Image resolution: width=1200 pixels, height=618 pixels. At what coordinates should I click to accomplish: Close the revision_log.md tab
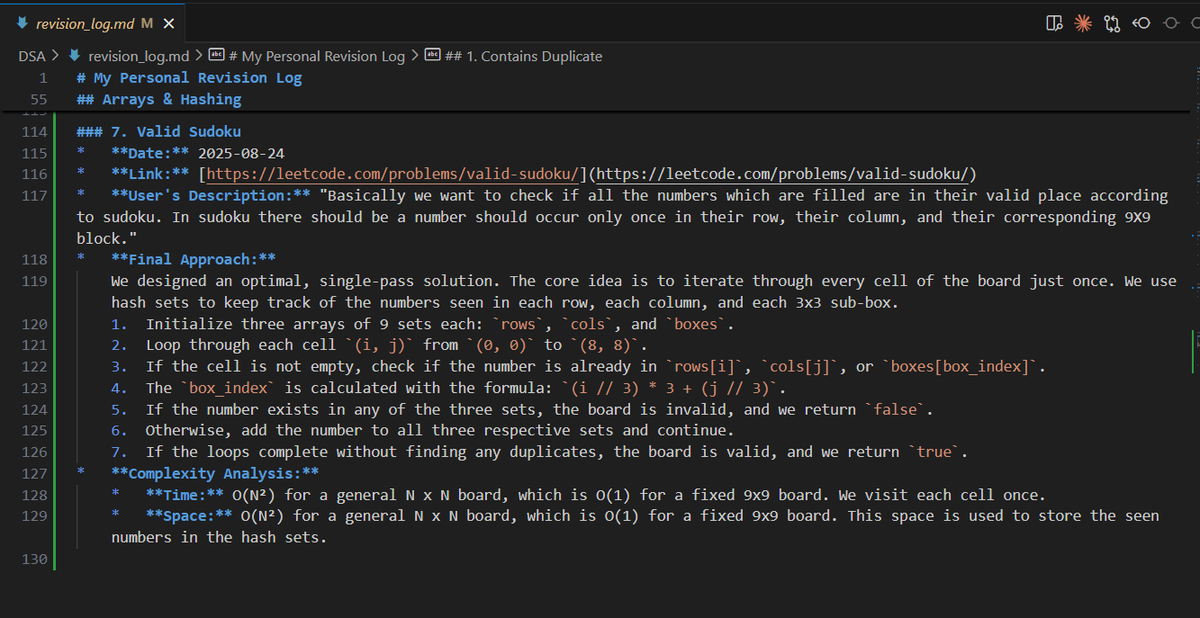[x=168, y=23]
